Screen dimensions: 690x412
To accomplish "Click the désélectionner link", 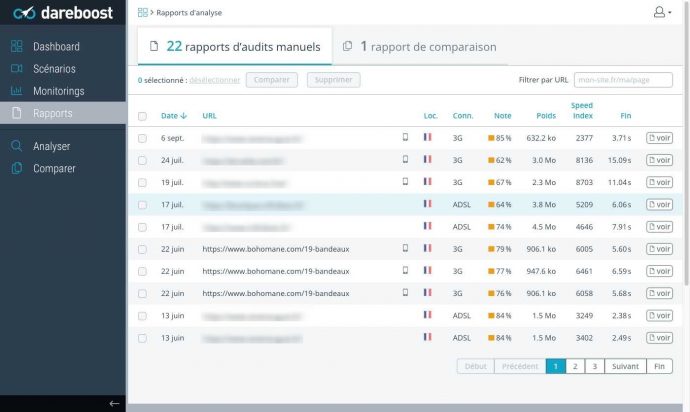I will pyautogui.click(x=215, y=80).
